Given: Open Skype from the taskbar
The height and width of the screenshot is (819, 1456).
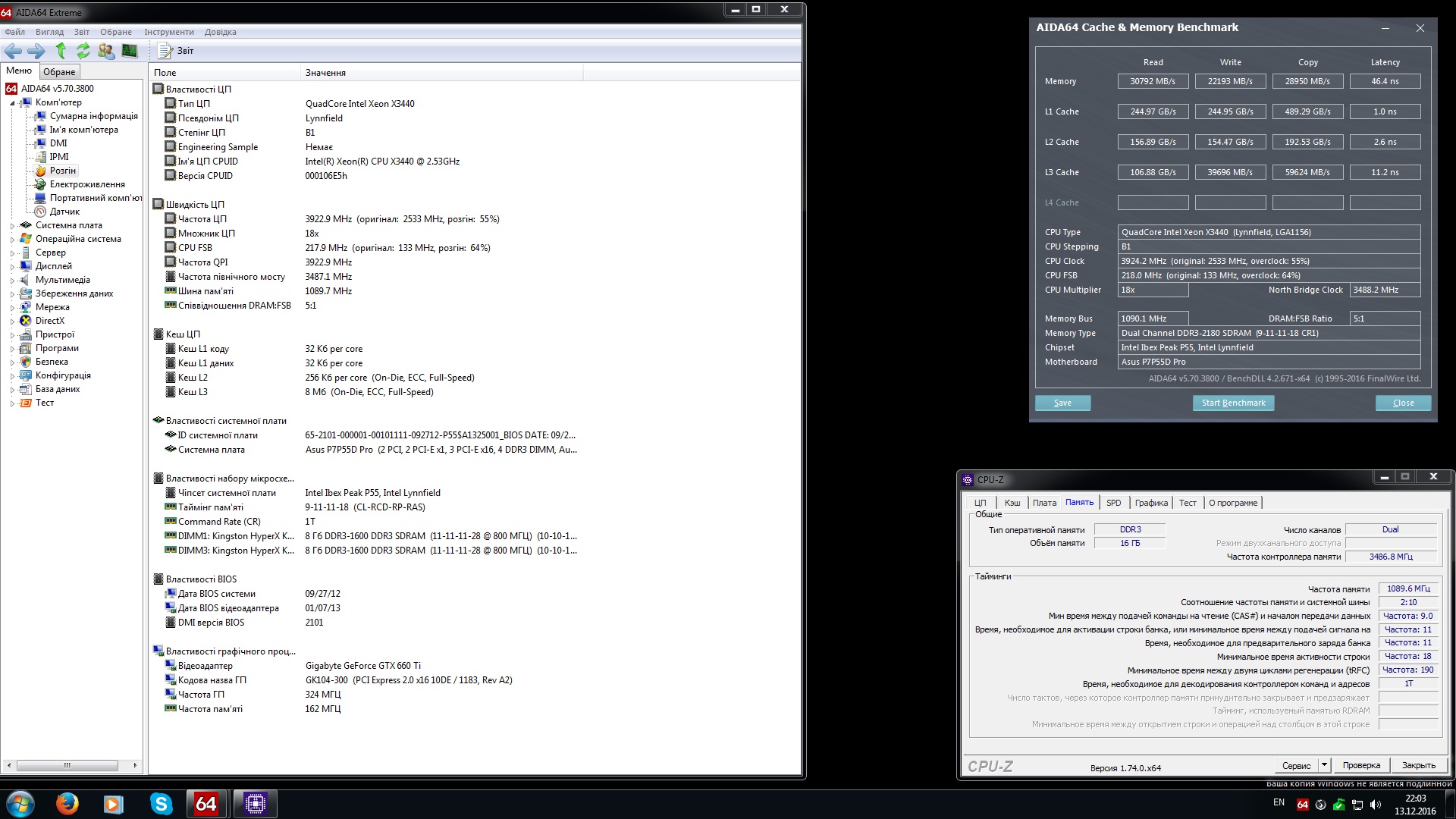Looking at the screenshot, I should [x=161, y=803].
